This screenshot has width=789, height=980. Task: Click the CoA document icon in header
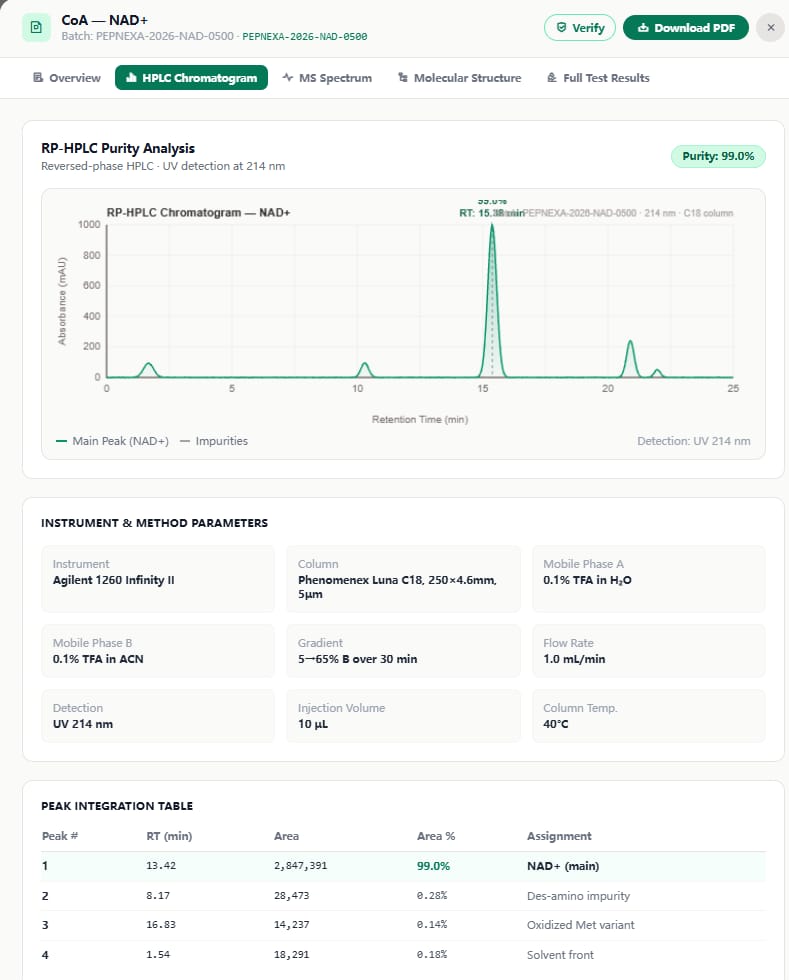click(x=36, y=28)
